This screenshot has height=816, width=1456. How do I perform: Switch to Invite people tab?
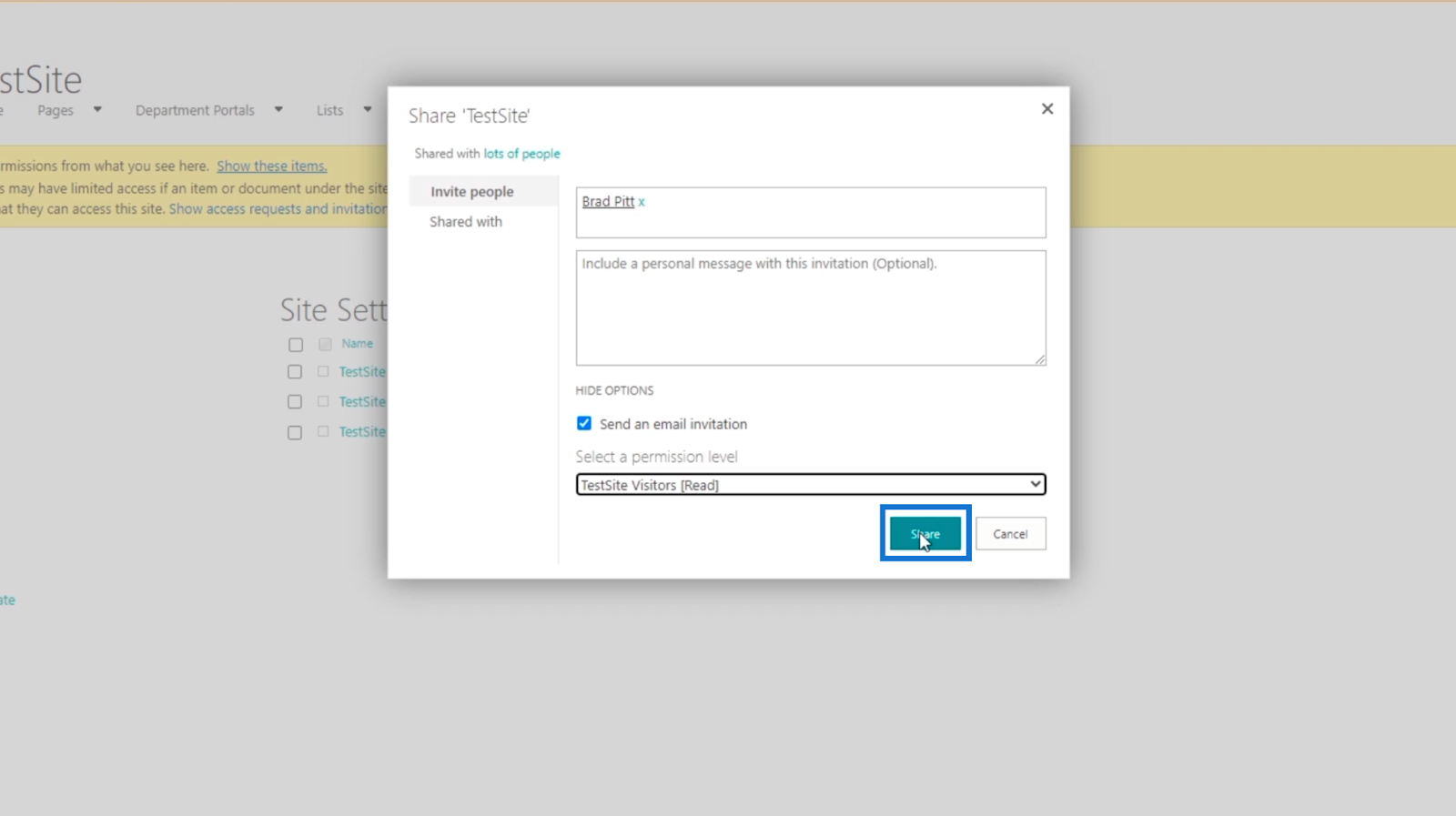472,192
